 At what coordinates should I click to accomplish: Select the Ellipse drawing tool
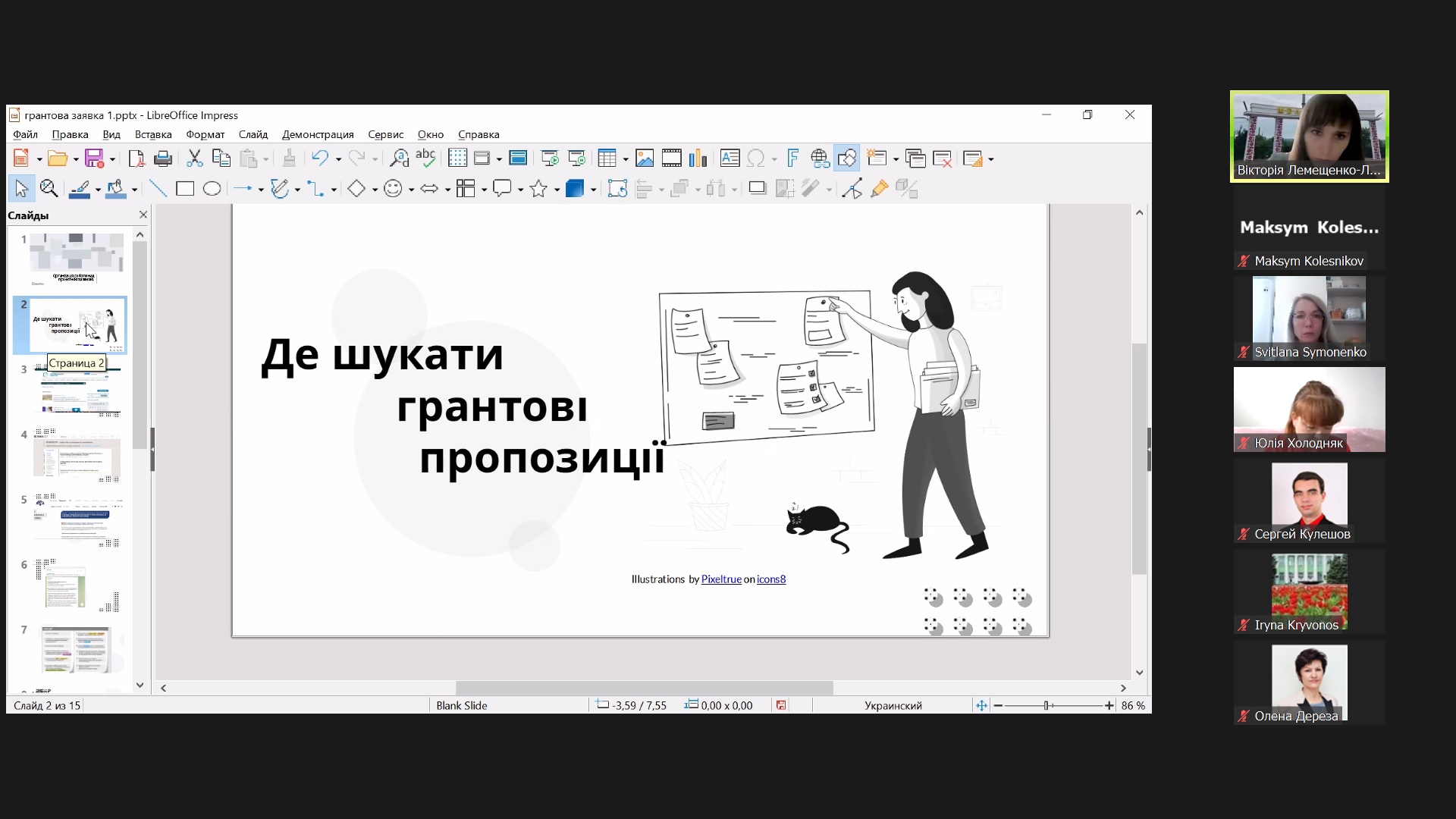[x=212, y=189]
